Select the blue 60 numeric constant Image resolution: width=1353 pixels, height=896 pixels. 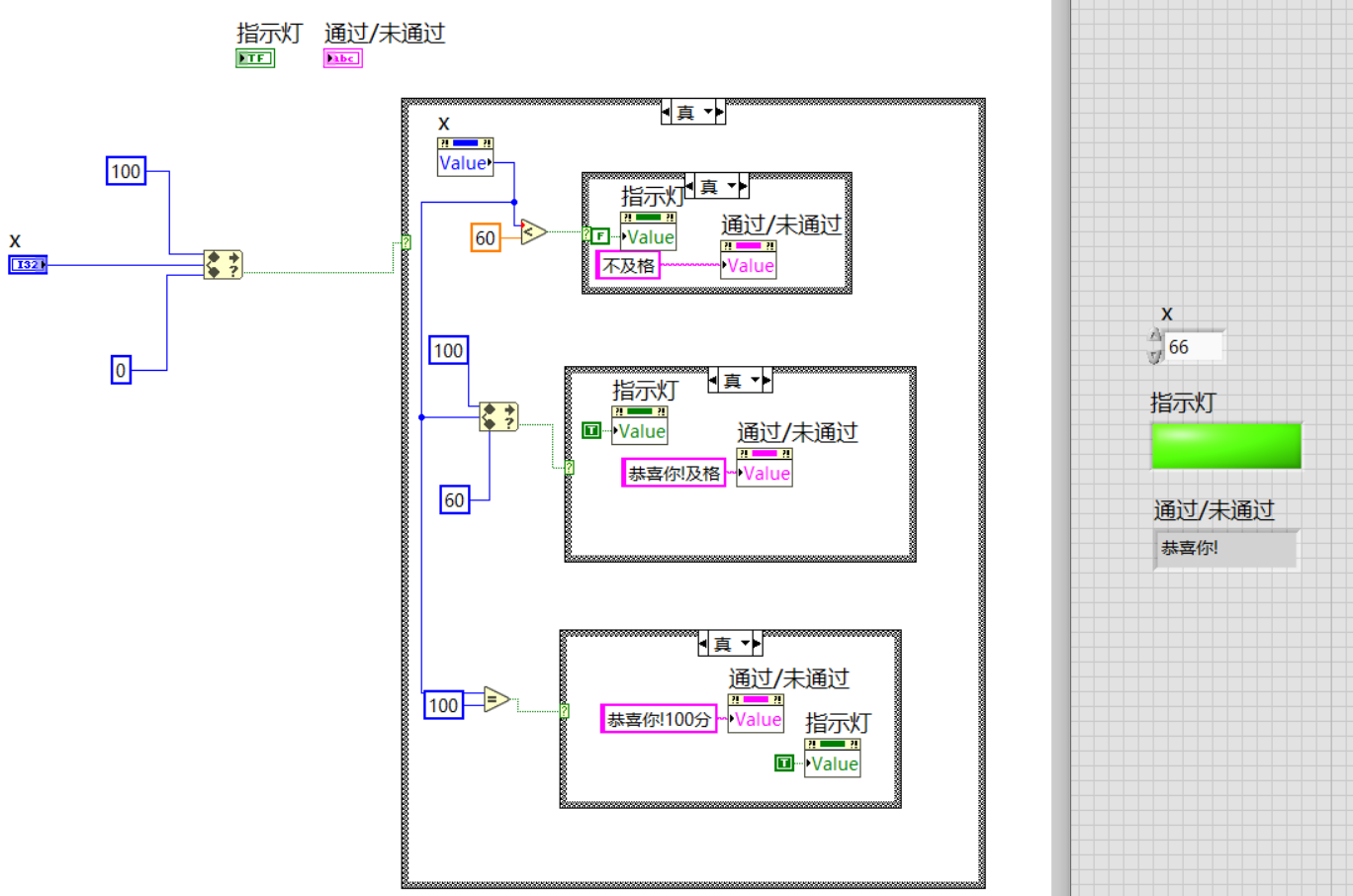(454, 500)
